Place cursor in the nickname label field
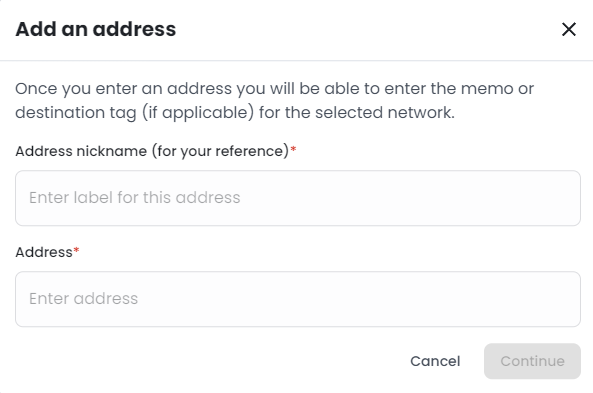 pos(298,198)
